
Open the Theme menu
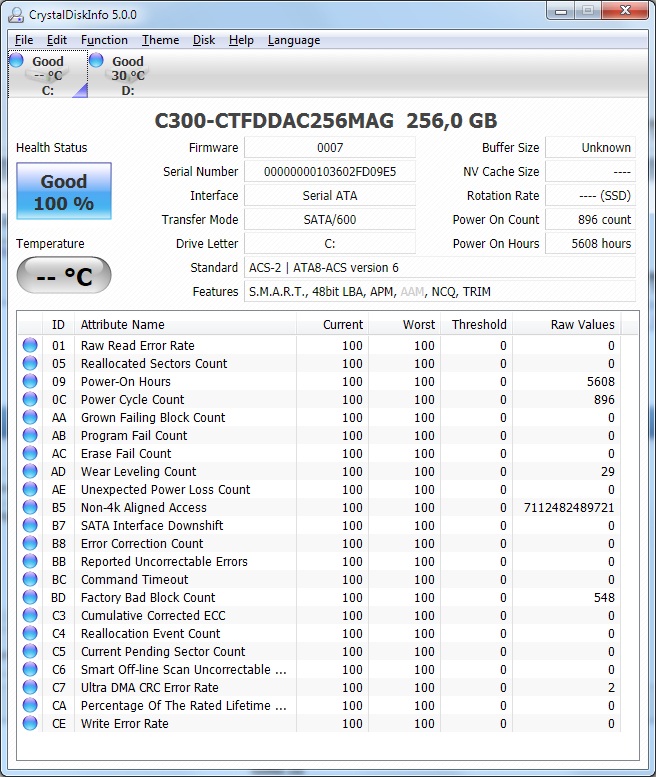click(x=161, y=40)
